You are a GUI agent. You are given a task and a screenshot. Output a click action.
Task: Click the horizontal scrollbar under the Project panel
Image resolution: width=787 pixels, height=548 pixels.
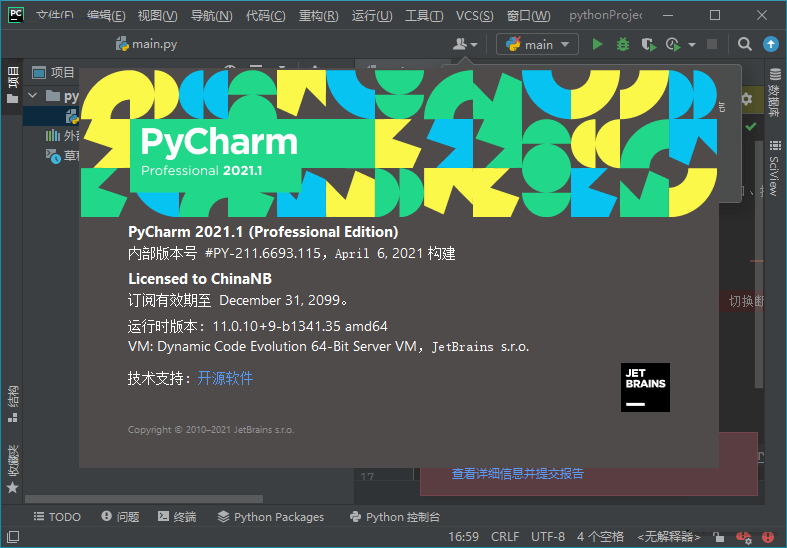coord(144,499)
